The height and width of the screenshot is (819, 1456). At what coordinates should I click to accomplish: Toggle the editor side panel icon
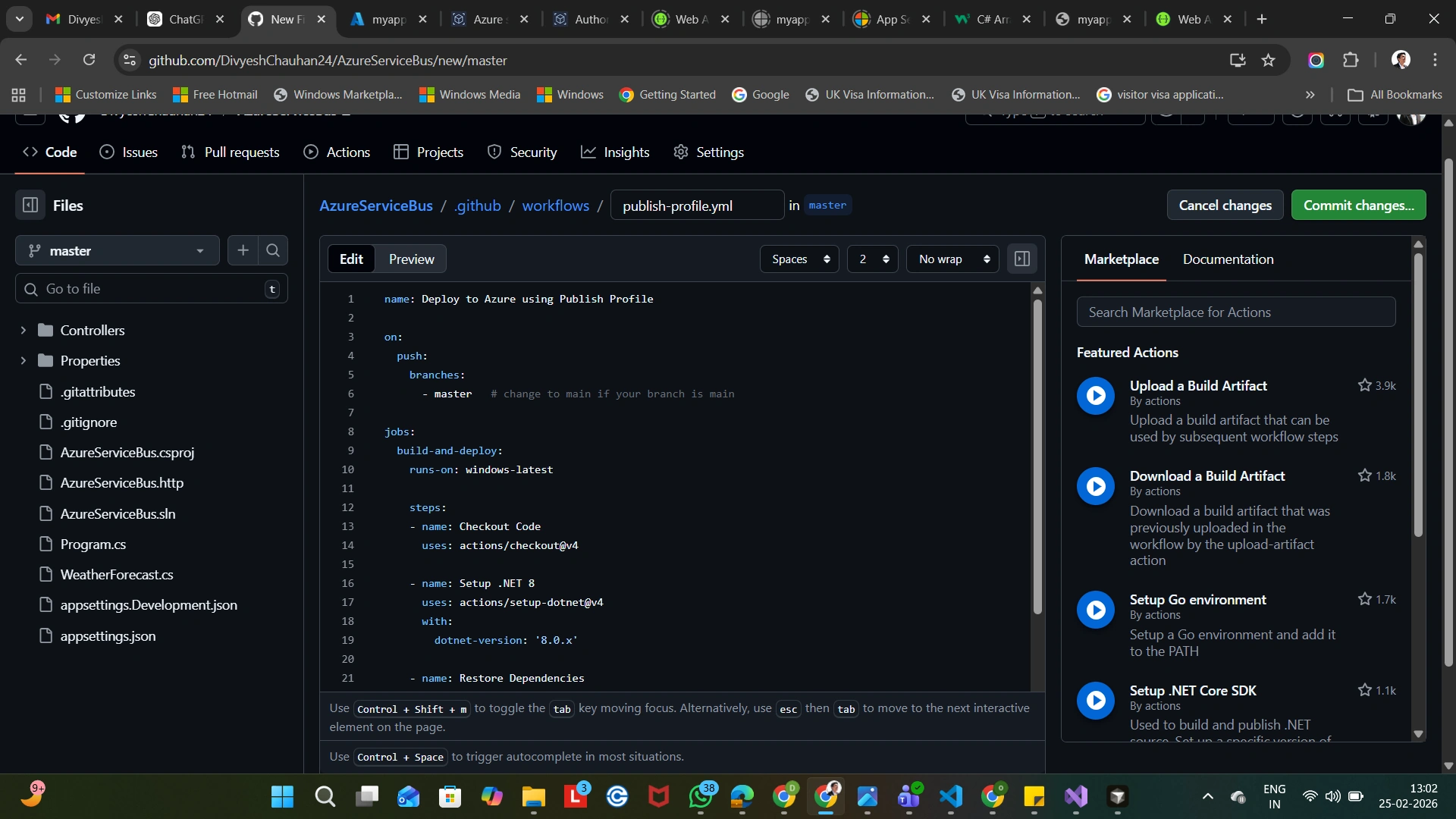tap(1022, 259)
